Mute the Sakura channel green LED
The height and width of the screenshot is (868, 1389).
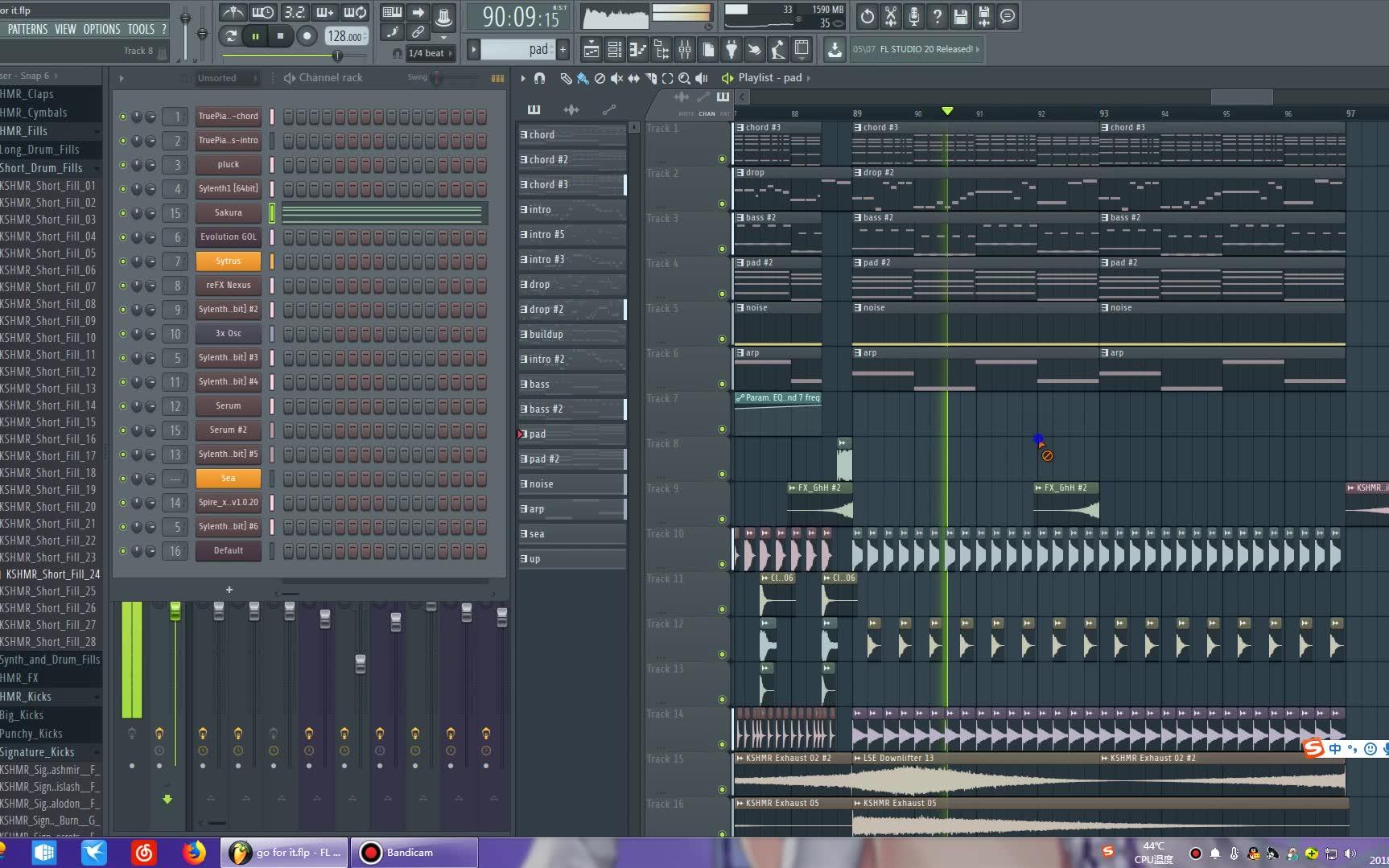coord(123,213)
